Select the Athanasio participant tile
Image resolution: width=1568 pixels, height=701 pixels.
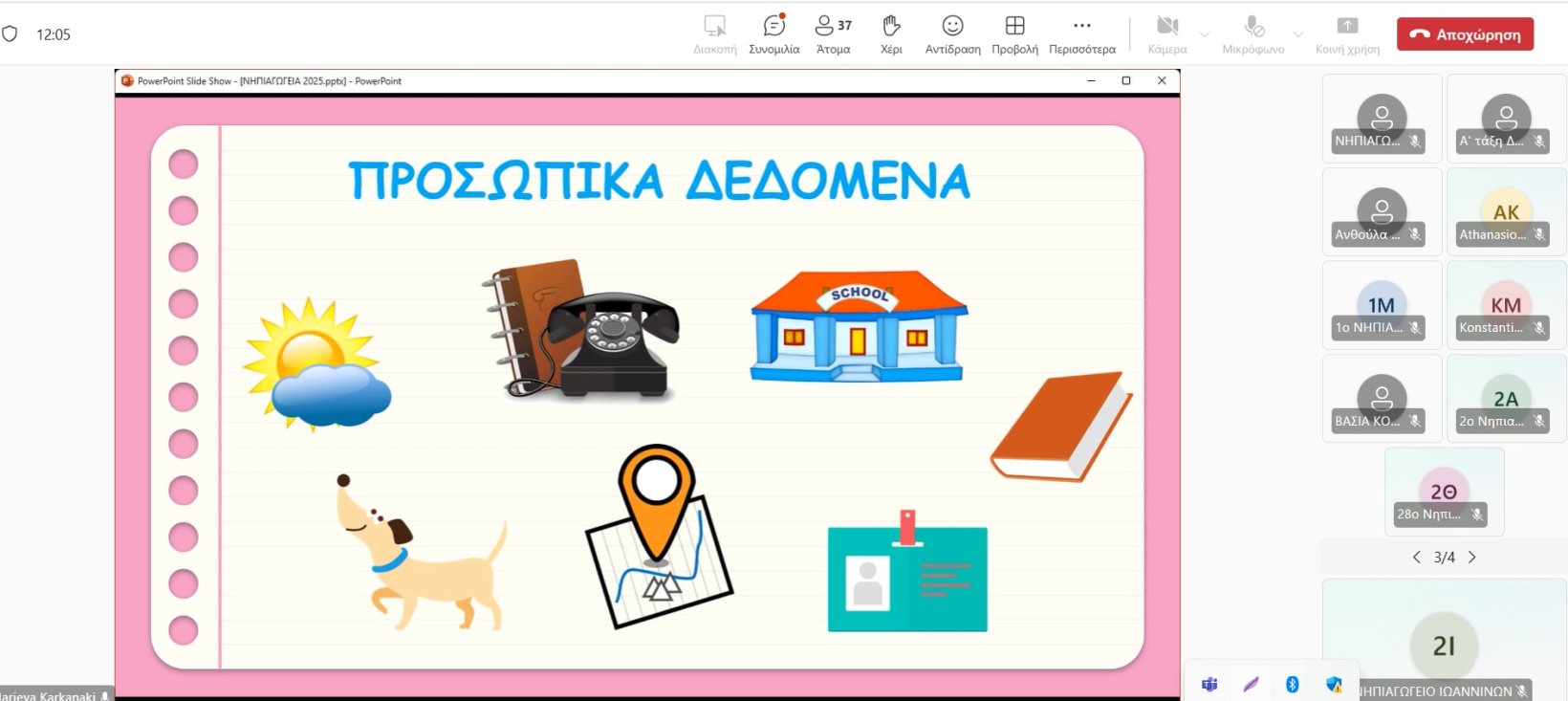[1506, 212]
